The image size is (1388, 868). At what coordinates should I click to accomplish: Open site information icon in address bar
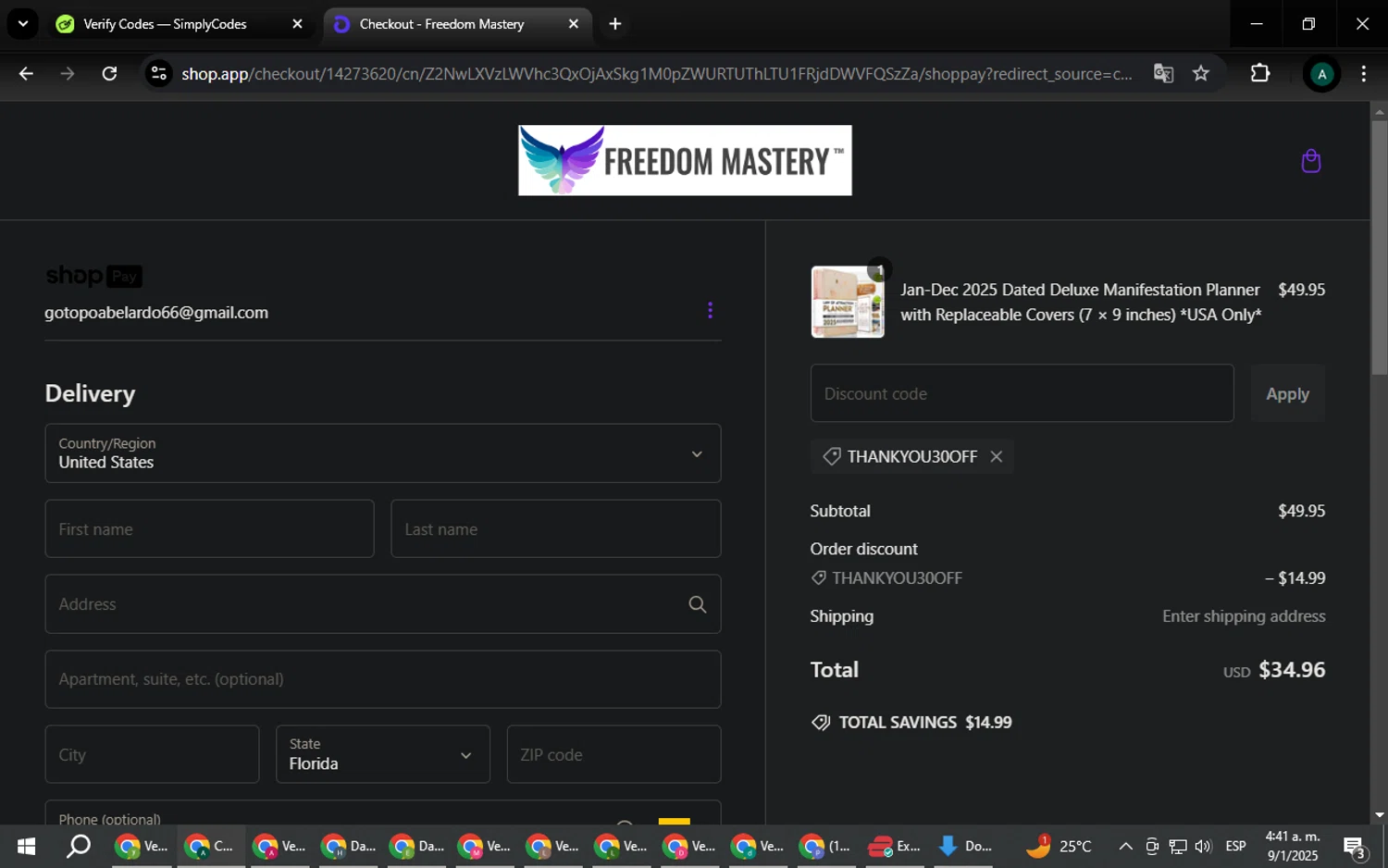point(159,74)
